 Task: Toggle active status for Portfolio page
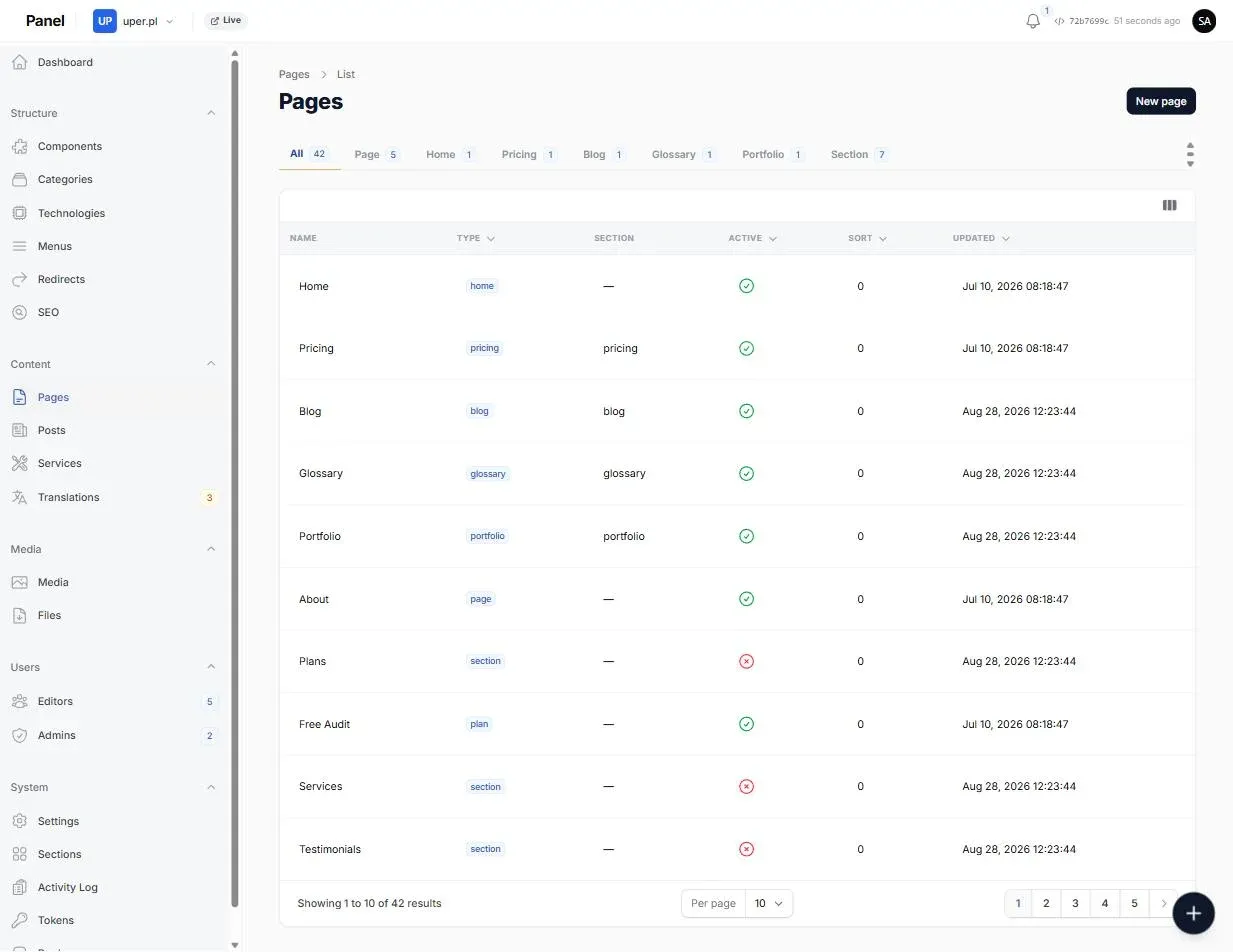point(746,536)
